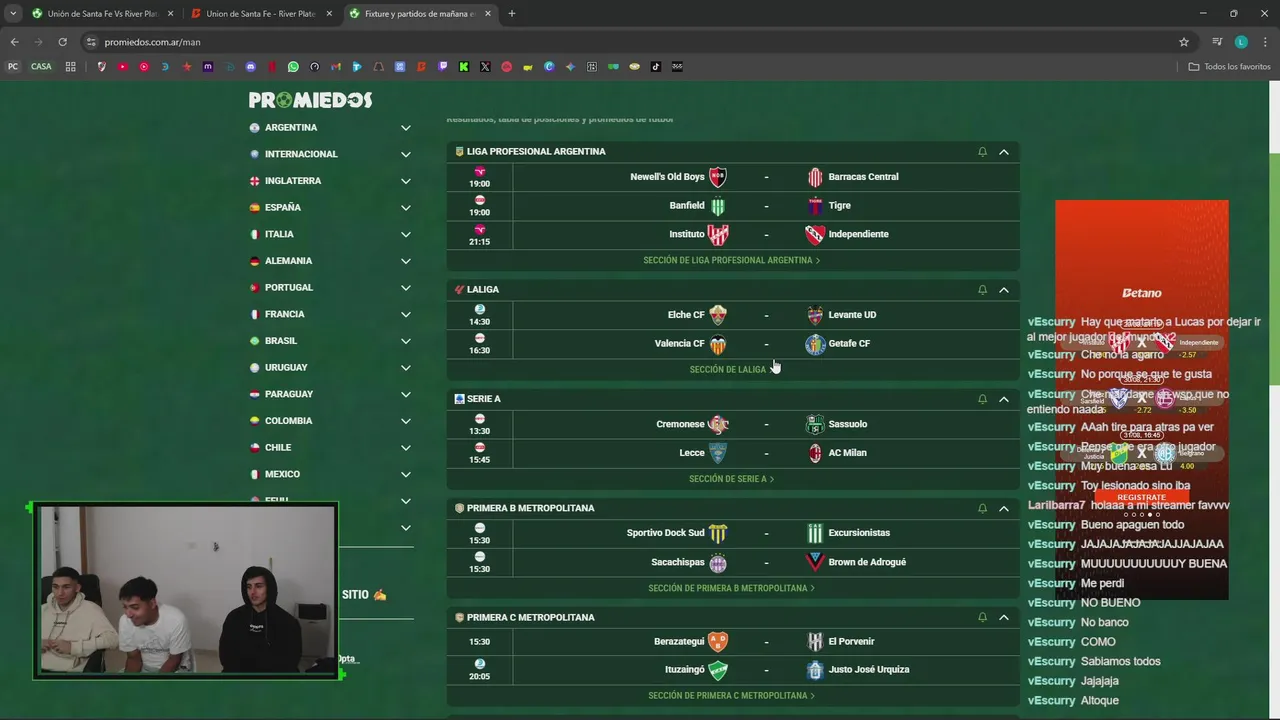Screen dimensions: 1280x720
Task: Click the apps grid icon in bookmarks bar
Action: (x=70, y=67)
